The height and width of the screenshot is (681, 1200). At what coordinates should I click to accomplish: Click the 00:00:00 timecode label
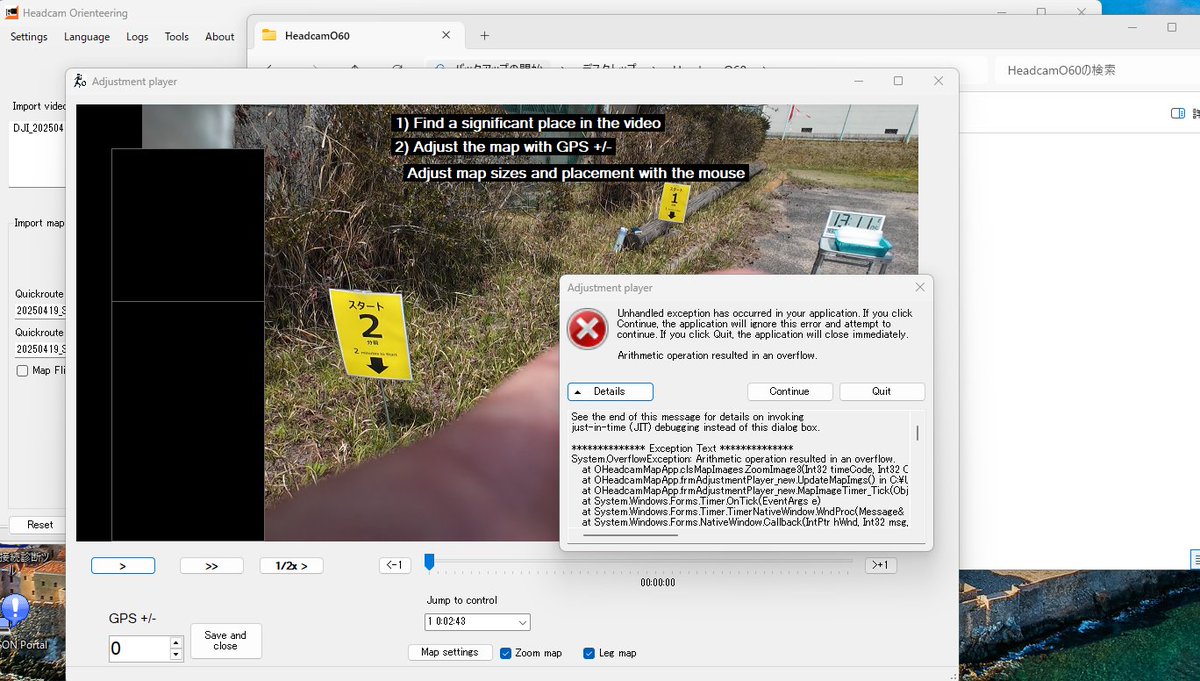click(657, 582)
